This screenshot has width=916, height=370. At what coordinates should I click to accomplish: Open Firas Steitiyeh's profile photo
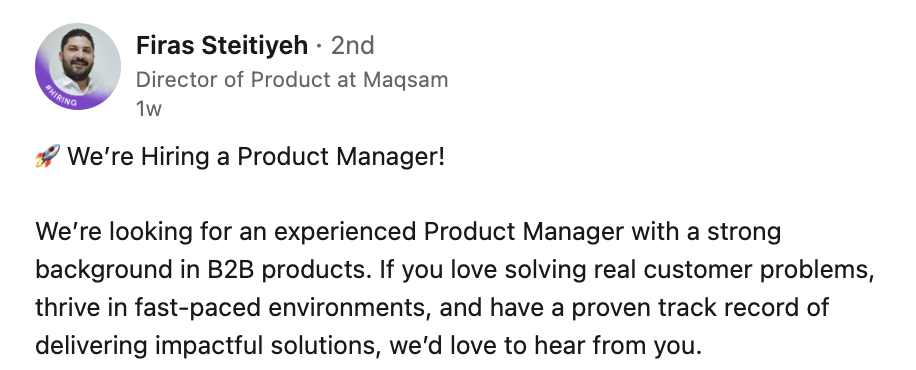click(78, 67)
